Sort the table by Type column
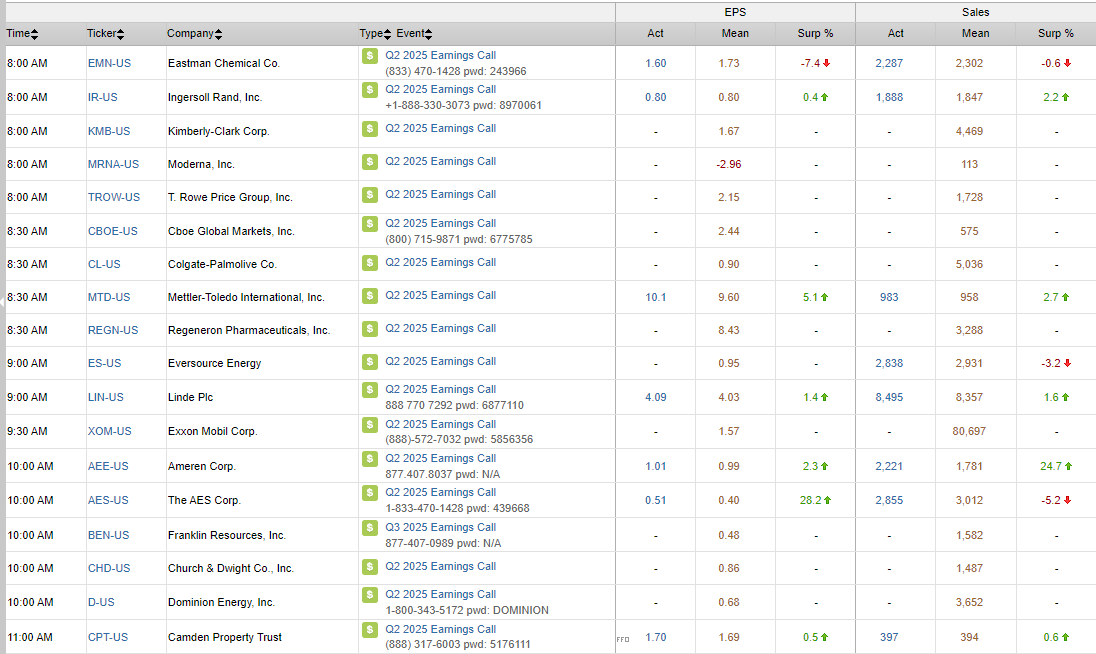Screen dimensions: 1096x654 pyautogui.click(x=375, y=34)
